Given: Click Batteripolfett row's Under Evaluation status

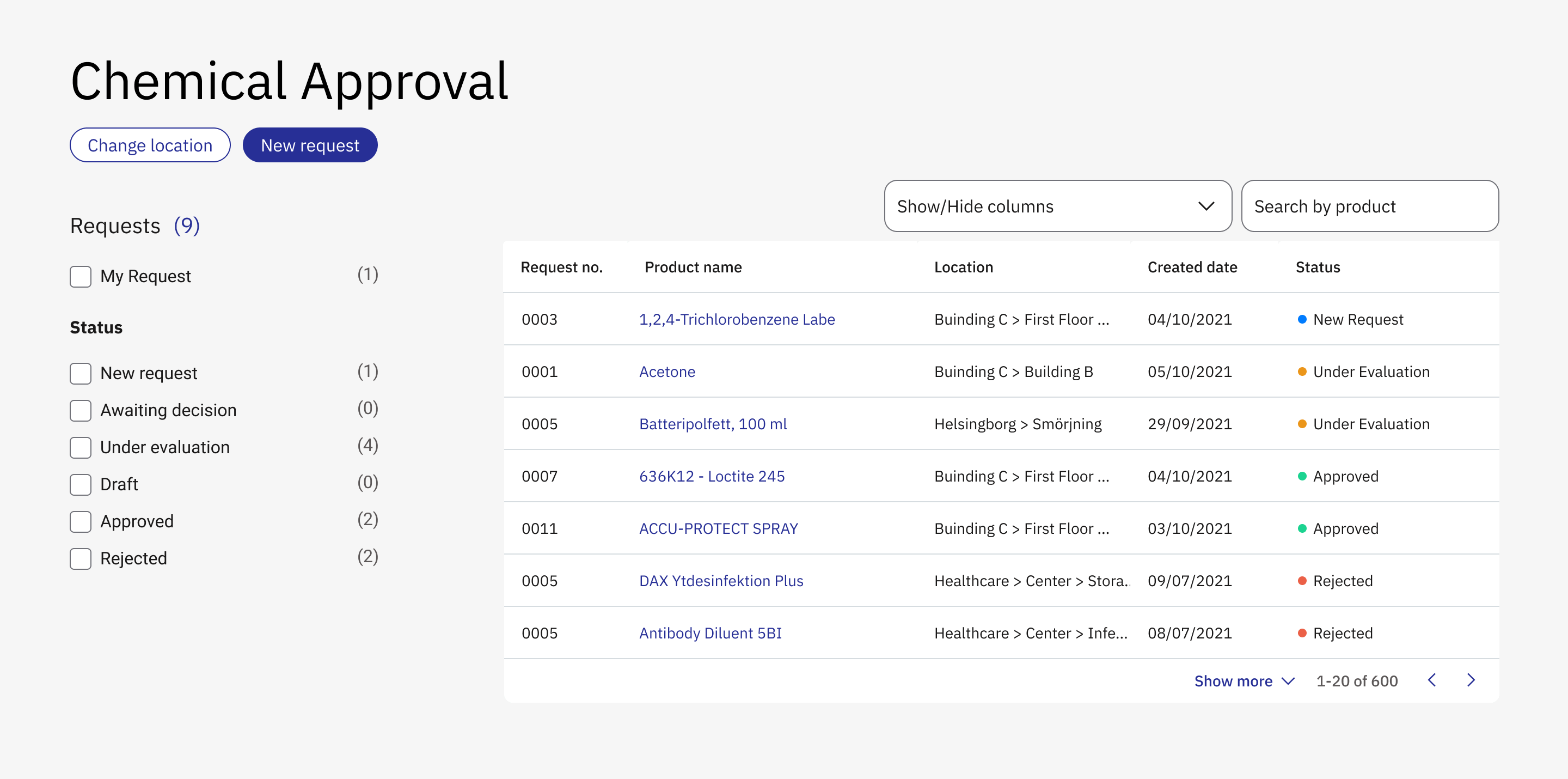Looking at the screenshot, I should click(x=1363, y=424).
